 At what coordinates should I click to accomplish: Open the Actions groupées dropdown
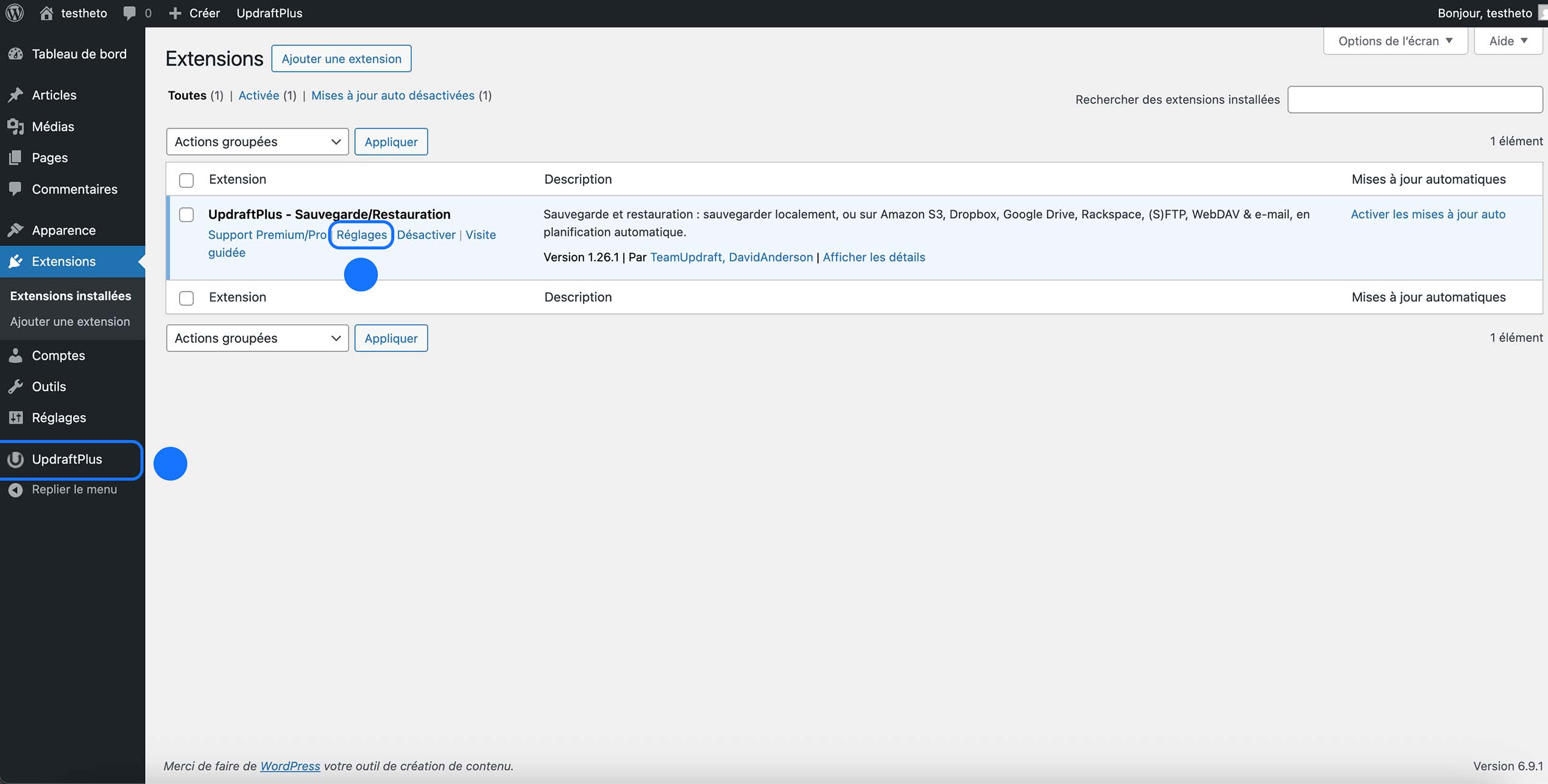pyautogui.click(x=256, y=141)
